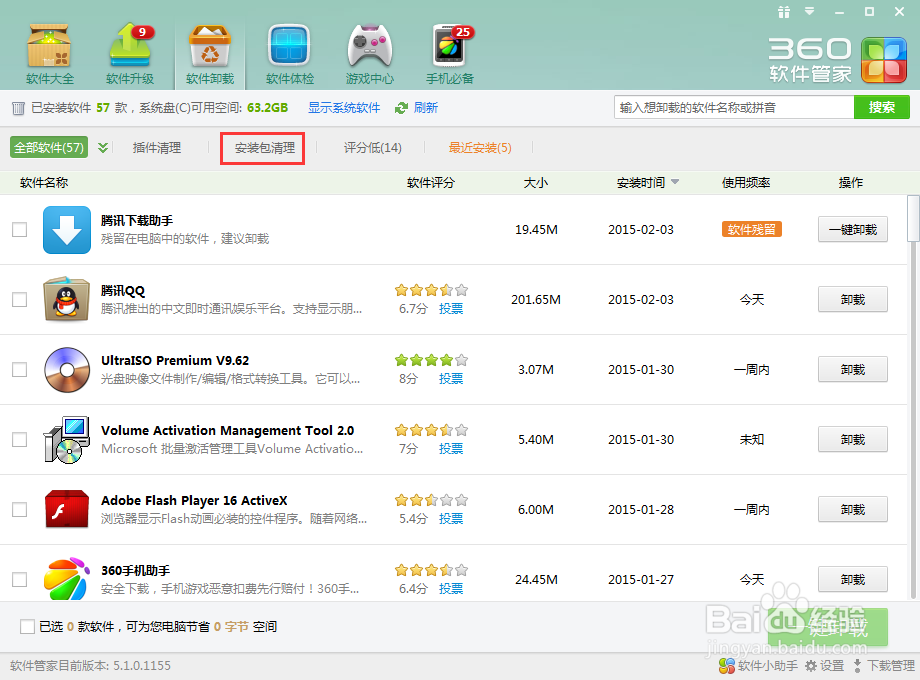Expand the 全部软件 filter chevron
920x680 pixels.
click(100, 146)
